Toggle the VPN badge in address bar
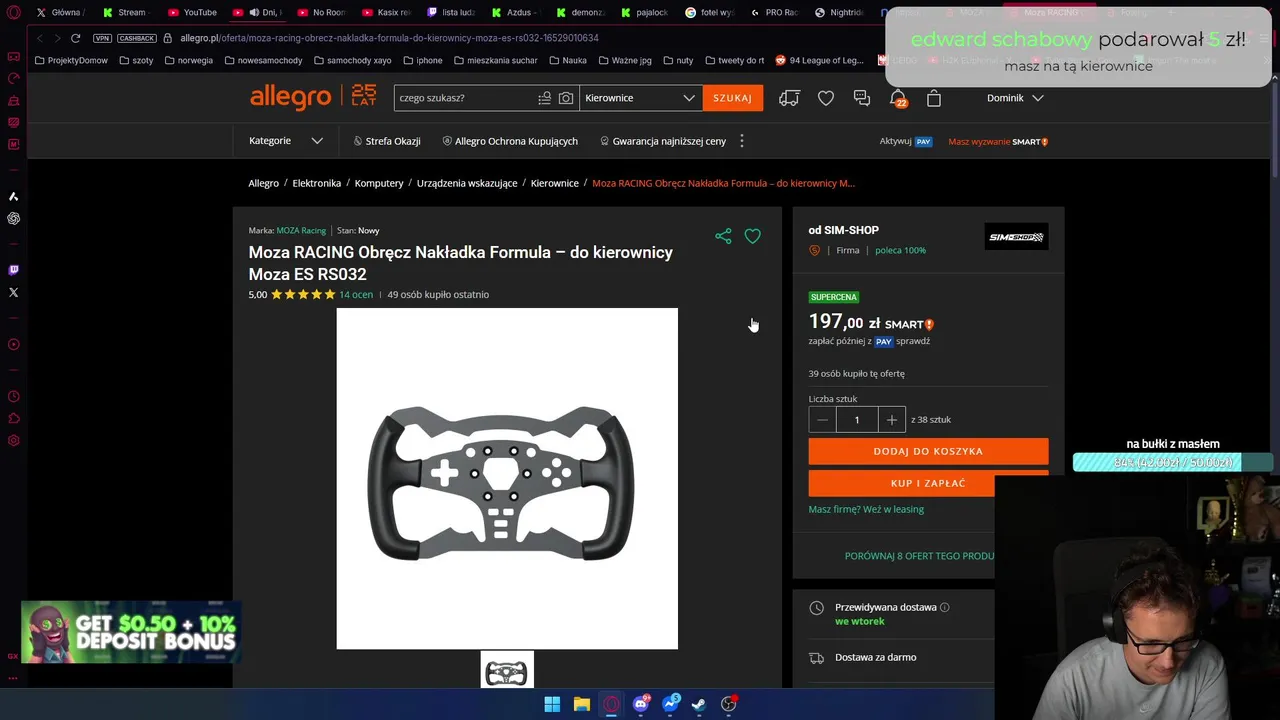Viewport: 1280px width, 720px height. 102,38
